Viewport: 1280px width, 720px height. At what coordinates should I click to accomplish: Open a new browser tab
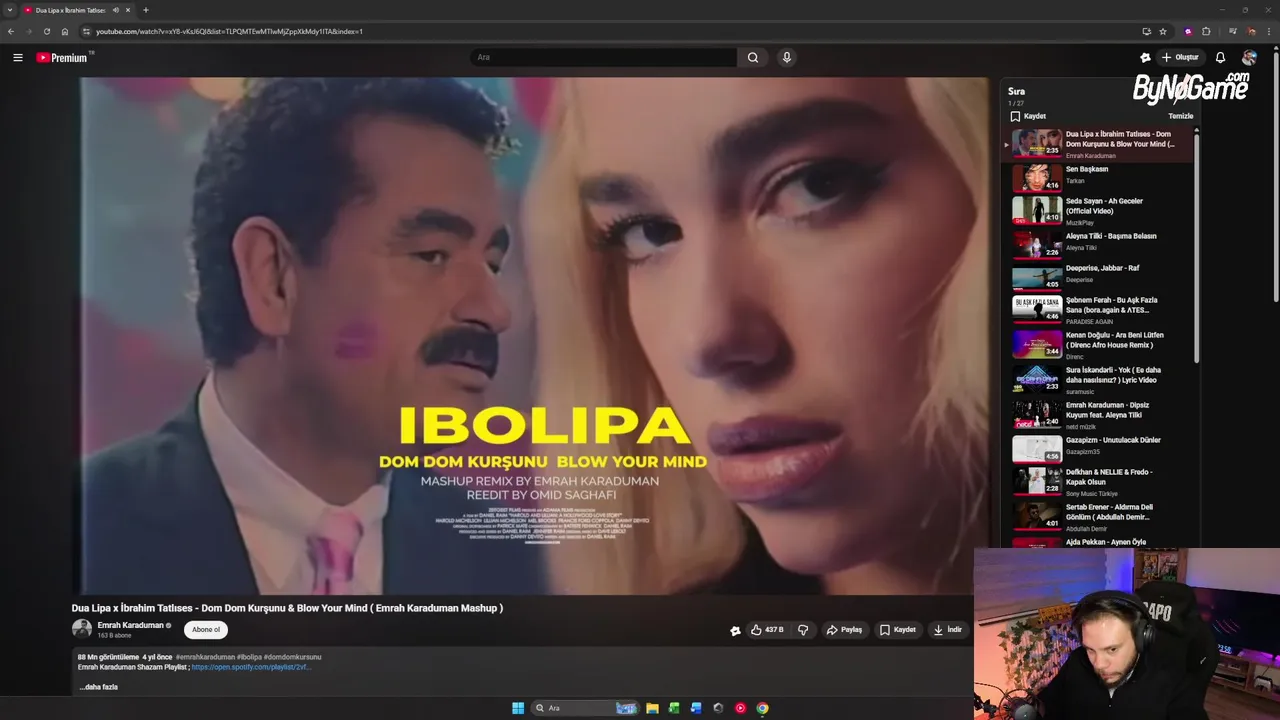(146, 10)
